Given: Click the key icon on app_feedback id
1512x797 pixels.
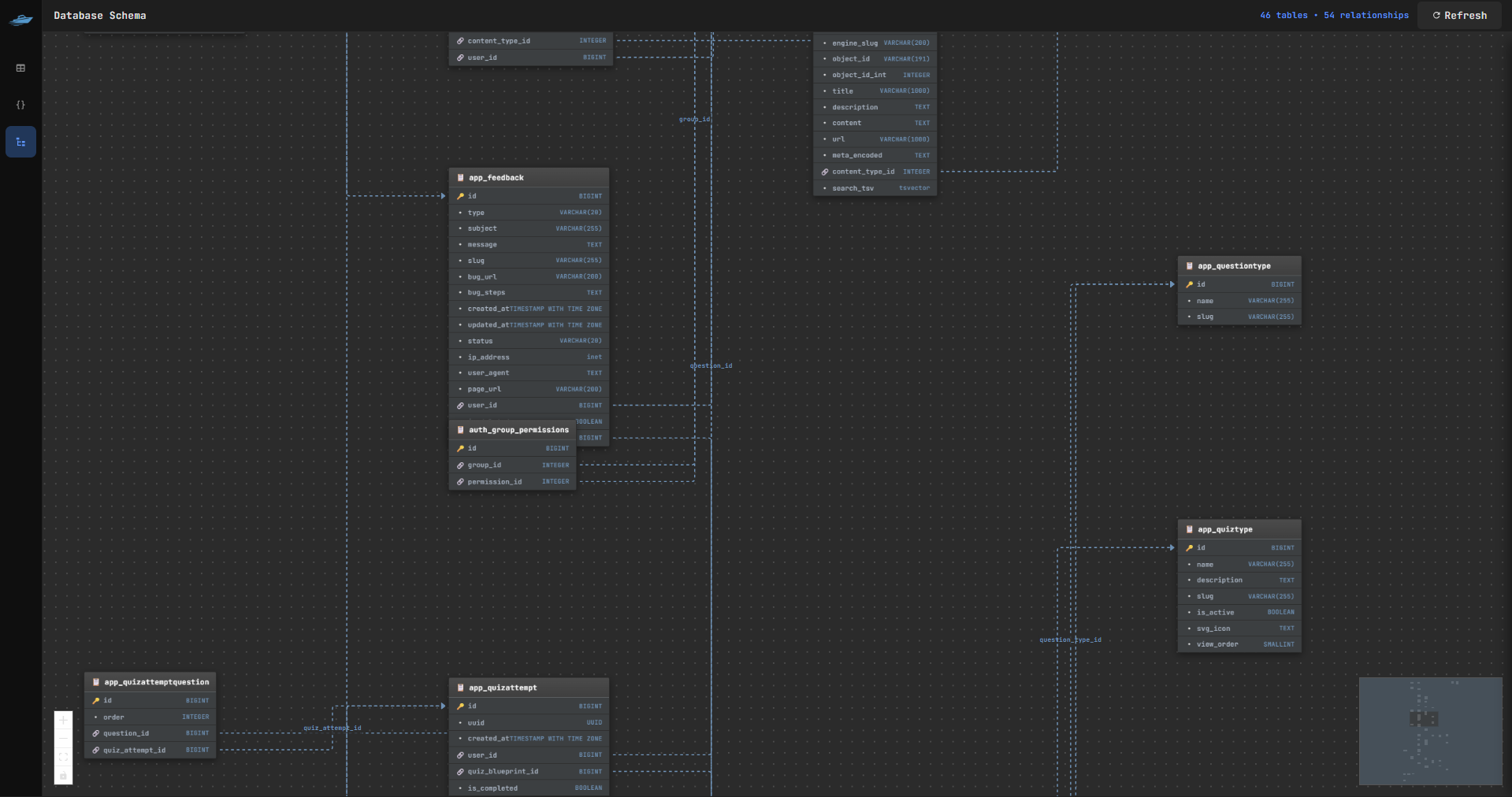Looking at the screenshot, I should [x=460, y=196].
